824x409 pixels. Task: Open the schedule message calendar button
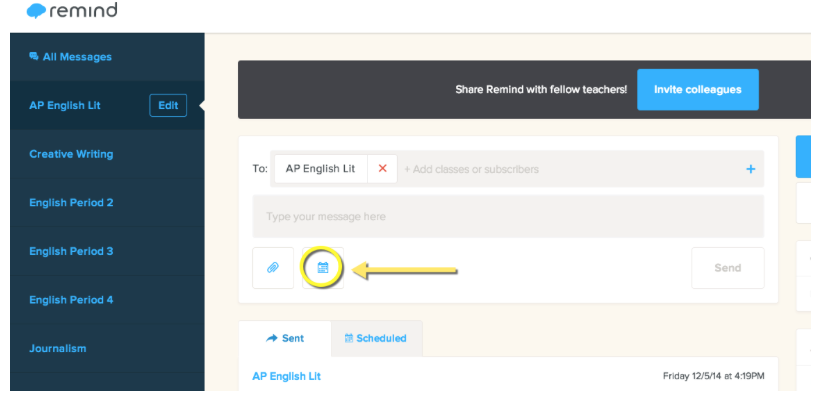point(323,268)
